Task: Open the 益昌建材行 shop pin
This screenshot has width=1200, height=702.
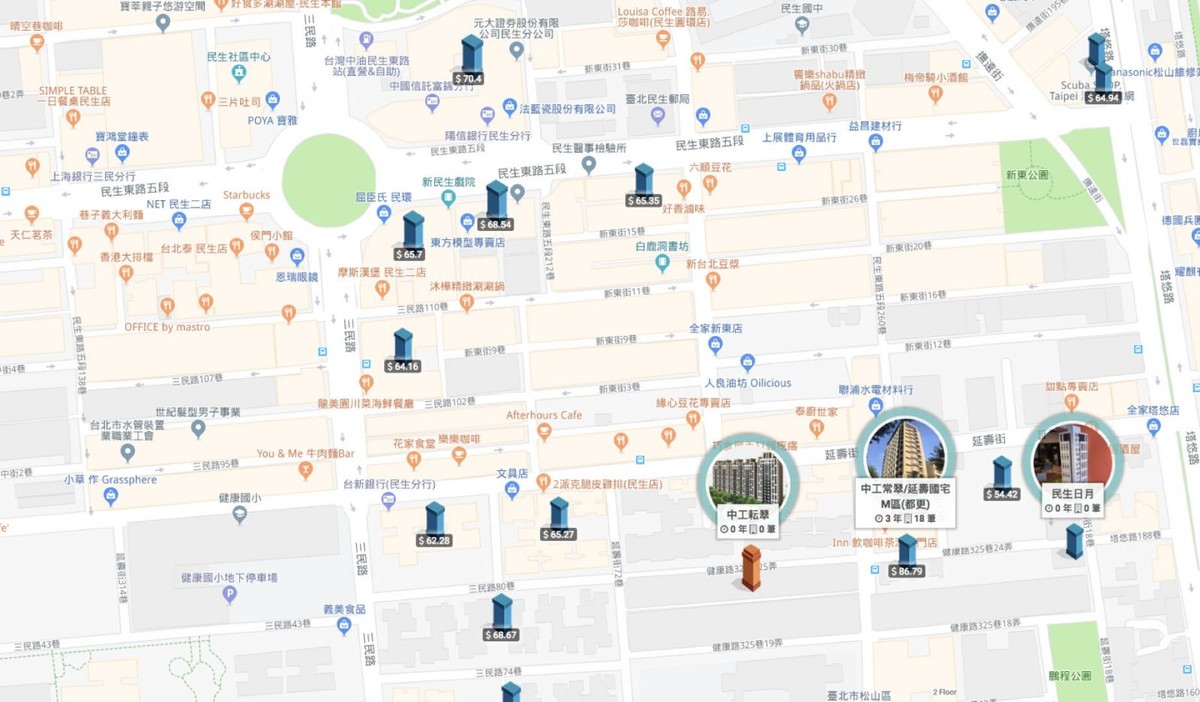Action: pos(875,142)
